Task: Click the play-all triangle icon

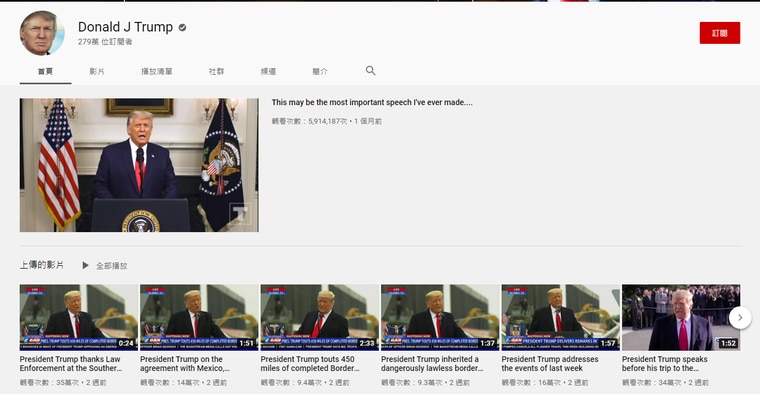Action: 85,265
